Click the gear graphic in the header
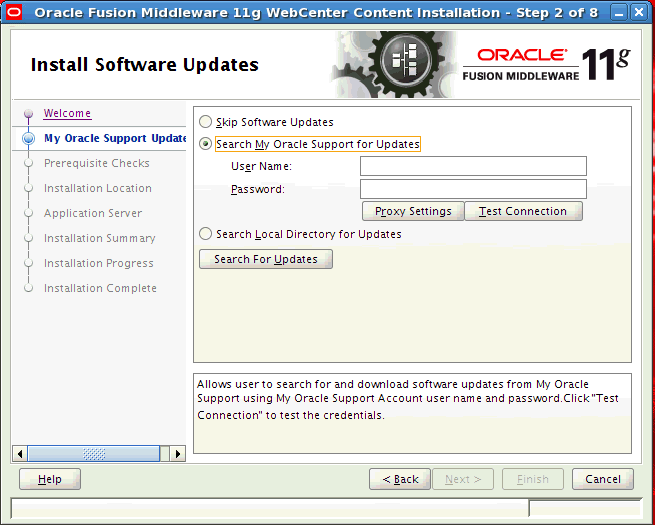The image size is (655, 525). point(395,64)
